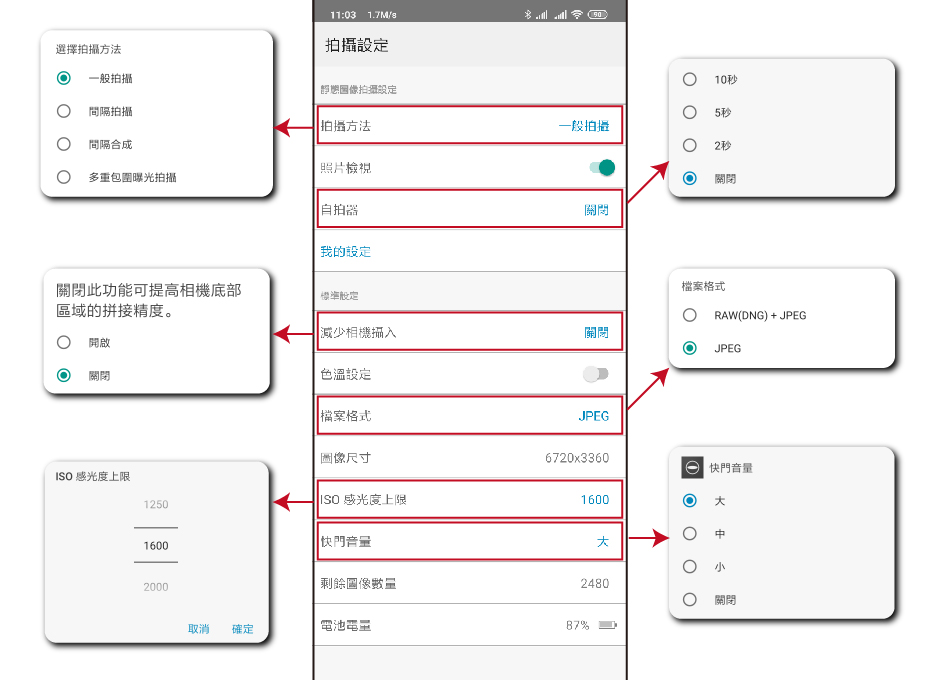Click the Wi-Fi icon in status bar

click(x=578, y=15)
